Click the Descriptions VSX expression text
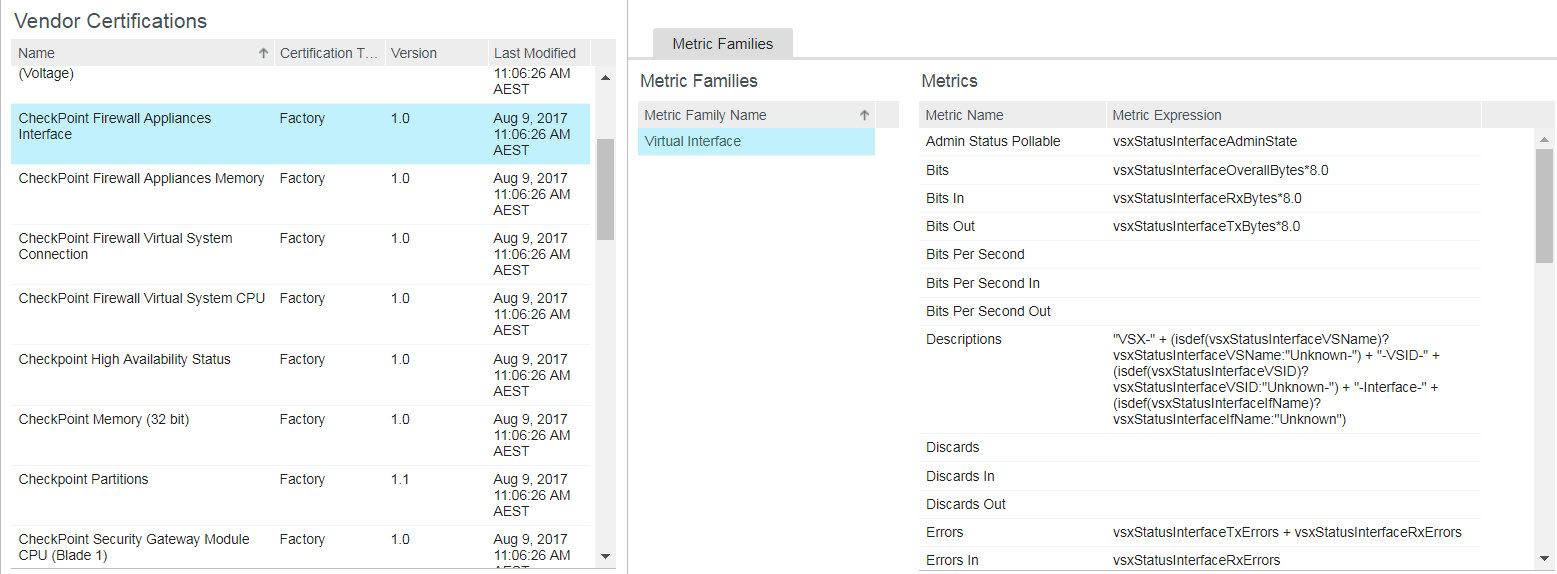This screenshot has height=574, width=1557. pyautogui.click(x=1276, y=379)
